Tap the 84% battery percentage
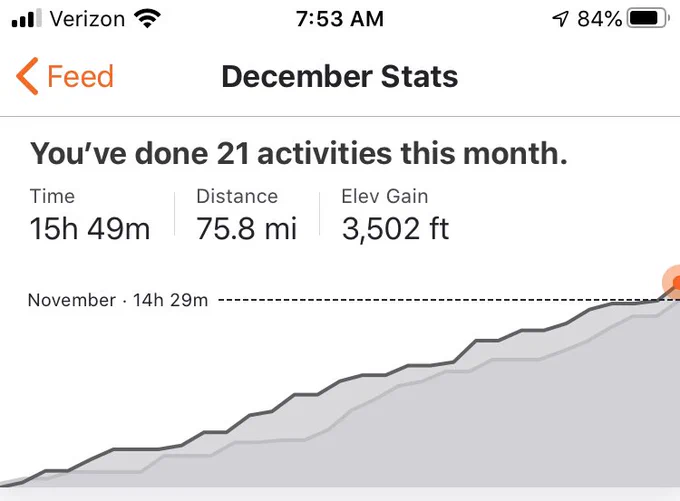 point(599,19)
